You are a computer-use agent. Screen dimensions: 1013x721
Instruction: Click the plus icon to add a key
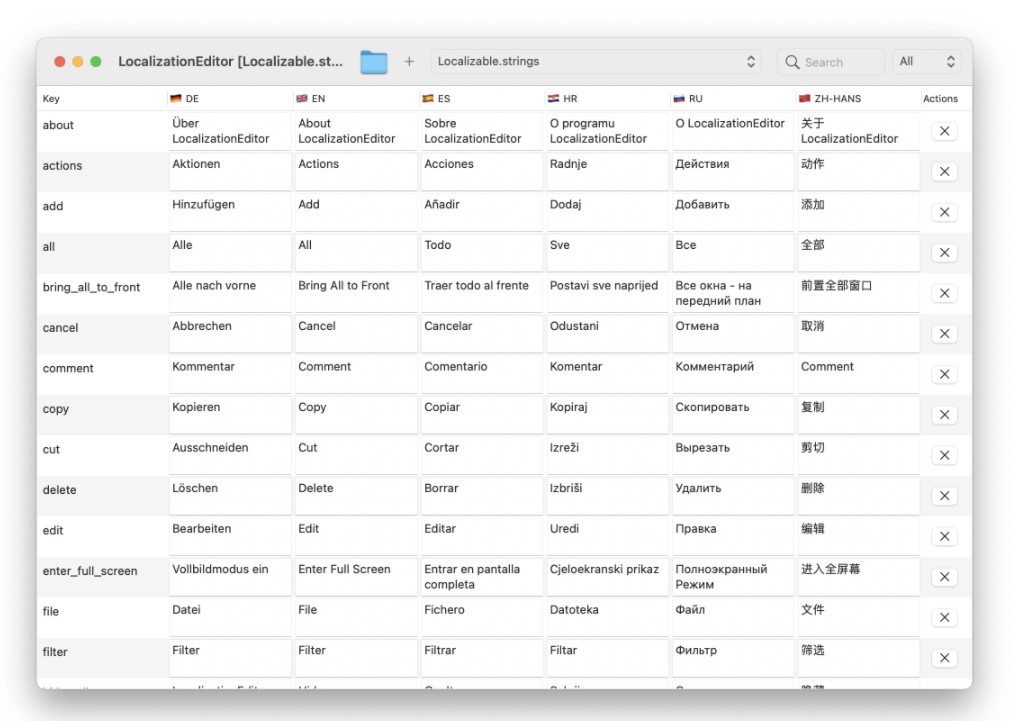(x=409, y=61)
